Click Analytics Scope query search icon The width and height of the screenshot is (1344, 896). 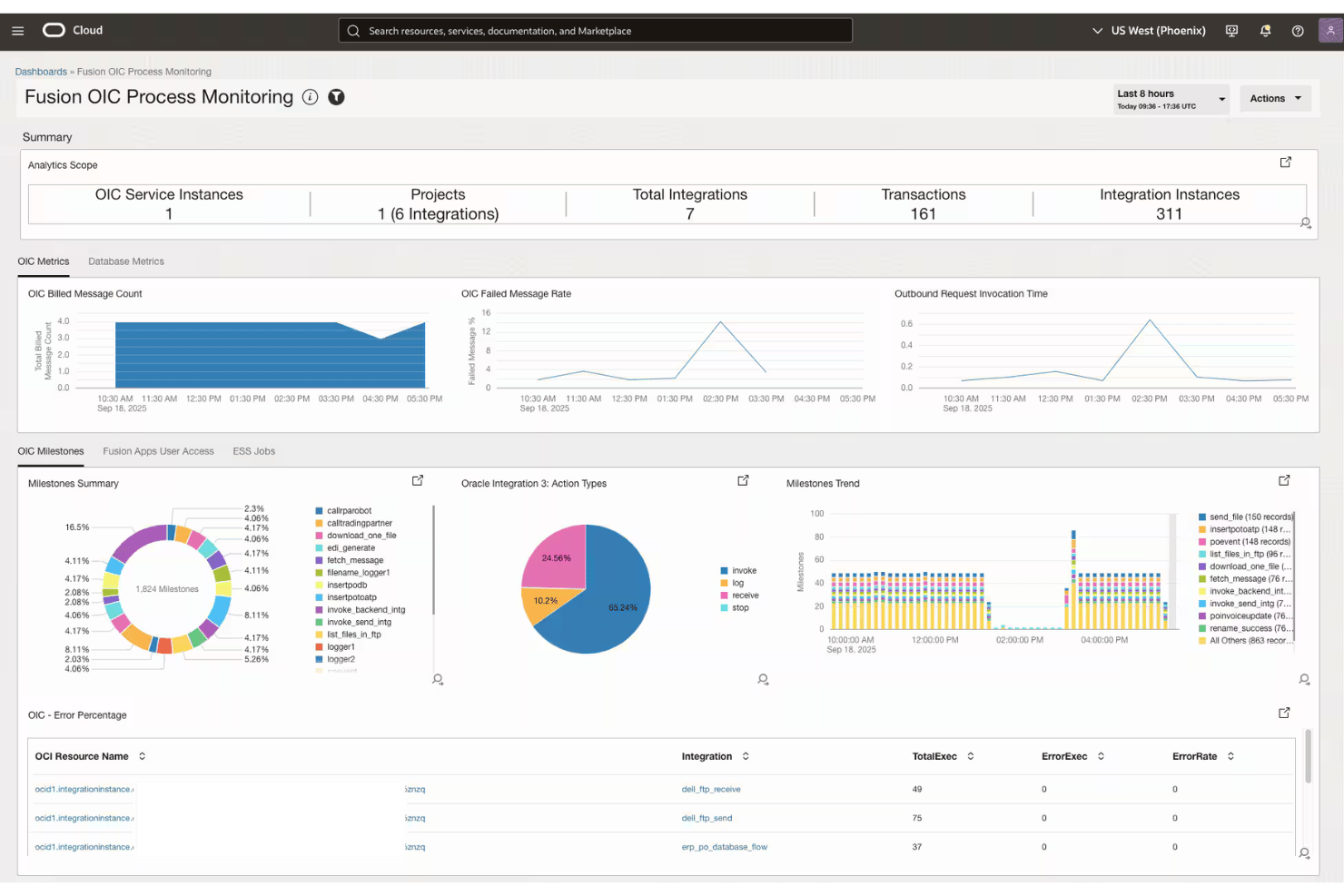coord(1305,223)
